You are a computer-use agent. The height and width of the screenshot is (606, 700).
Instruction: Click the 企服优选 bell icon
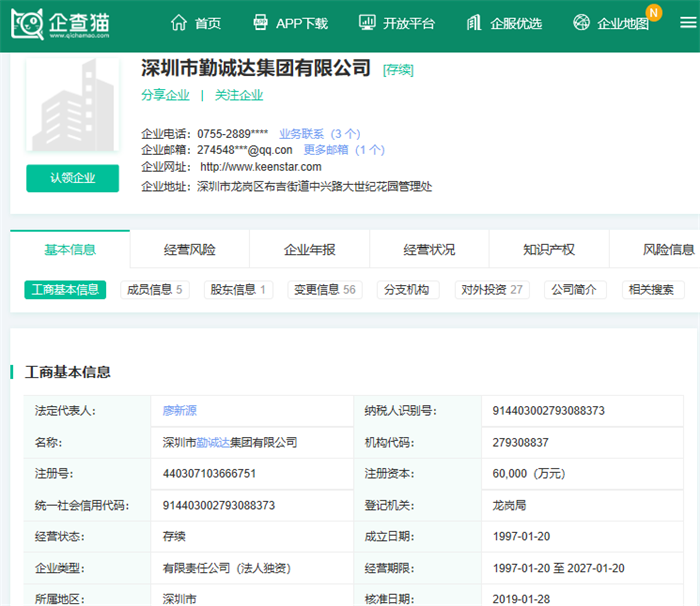coord(475,23)
